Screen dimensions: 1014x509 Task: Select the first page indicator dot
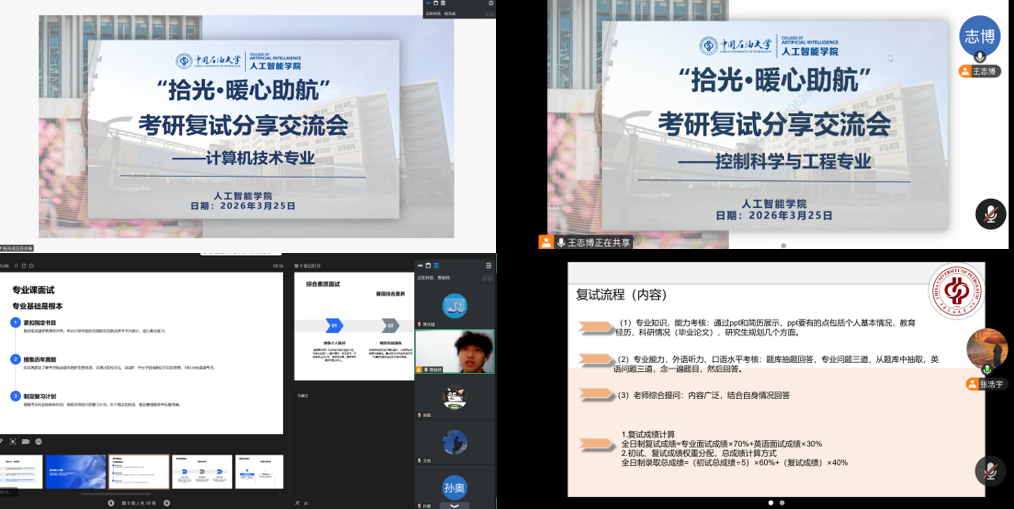(769, 502)
